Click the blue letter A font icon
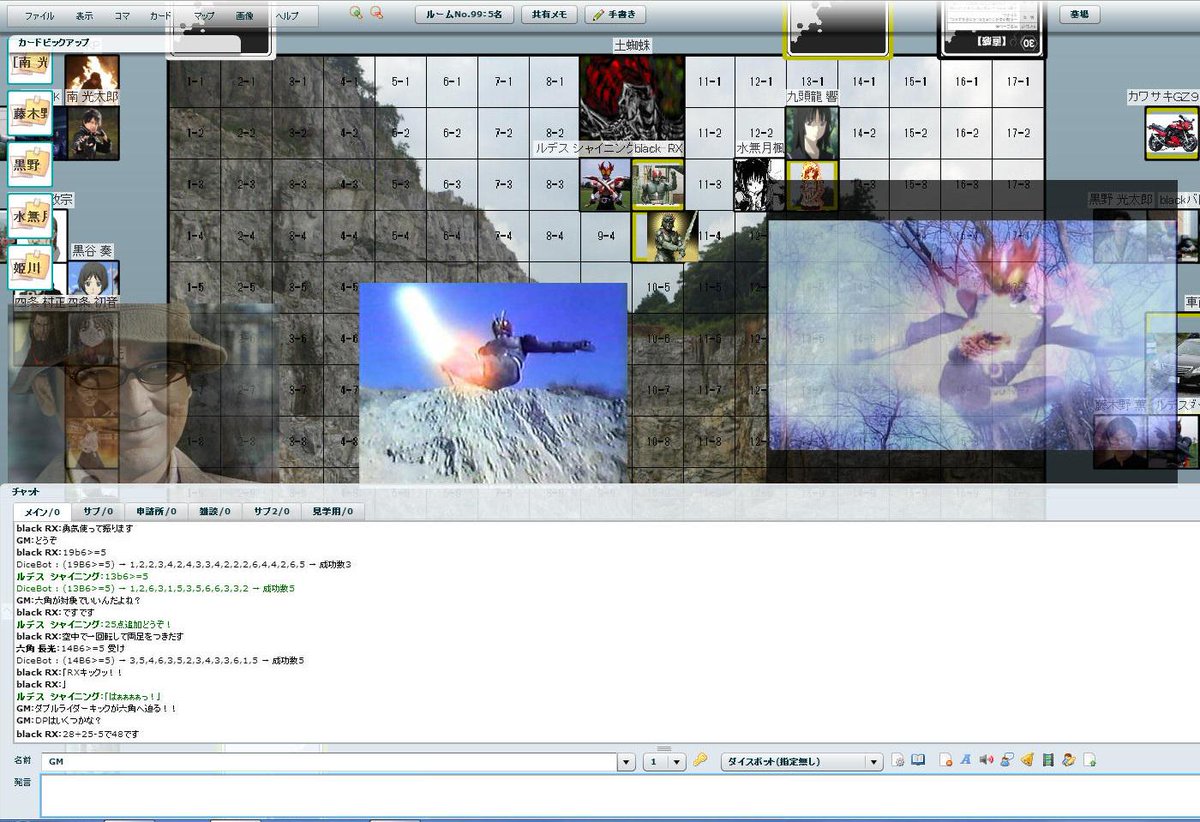 [x=966, y=760]
